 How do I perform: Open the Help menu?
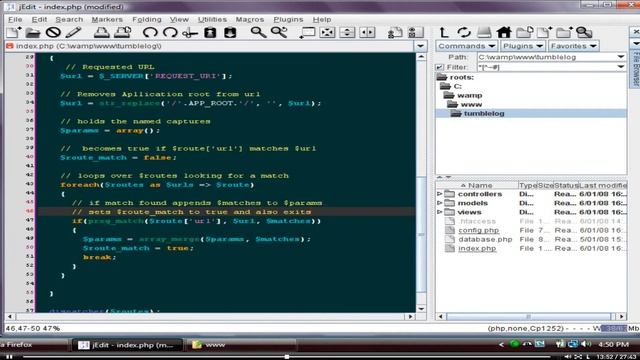click(322, 19)
